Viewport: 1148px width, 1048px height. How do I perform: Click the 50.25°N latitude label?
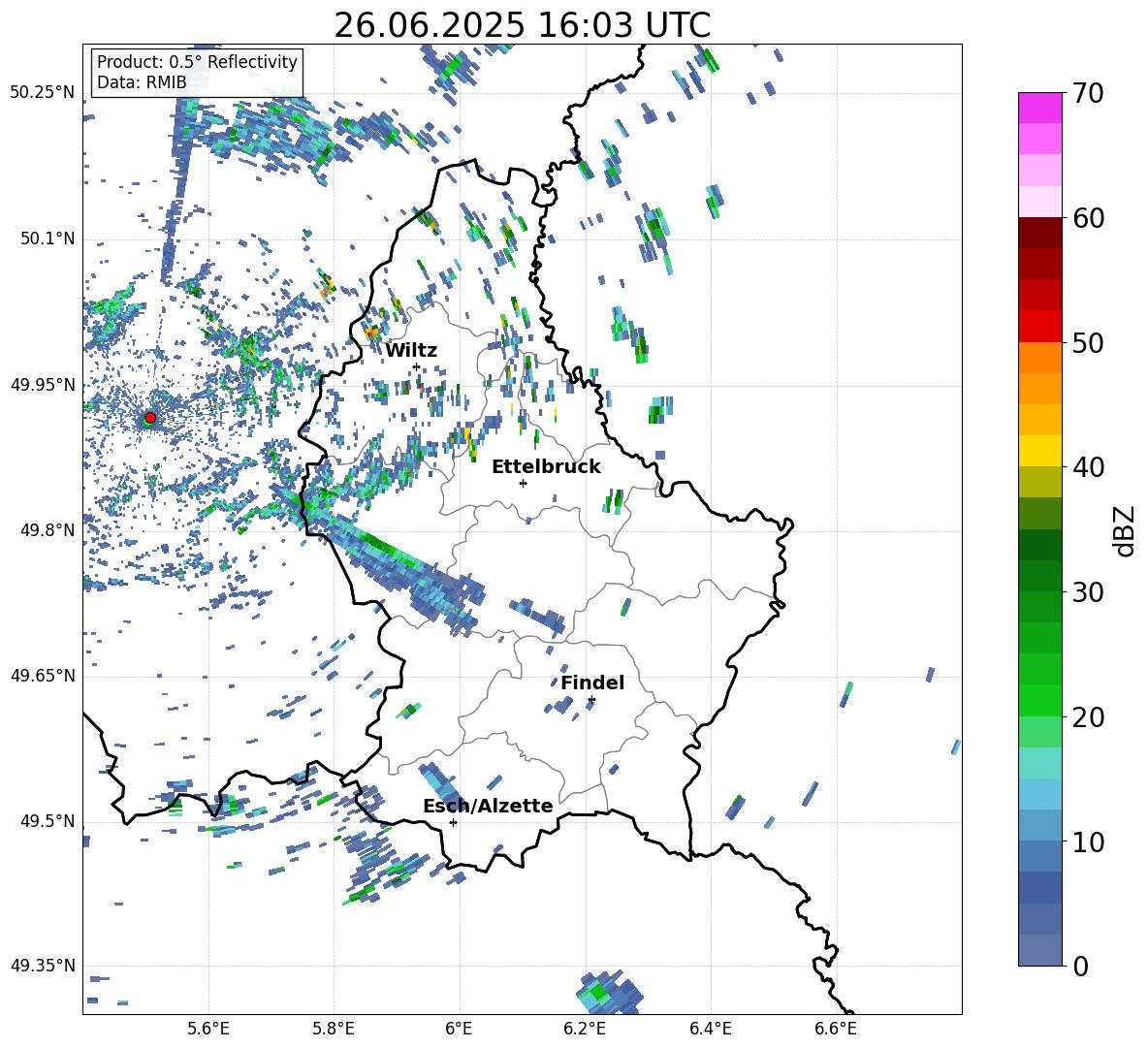(43, 93)
